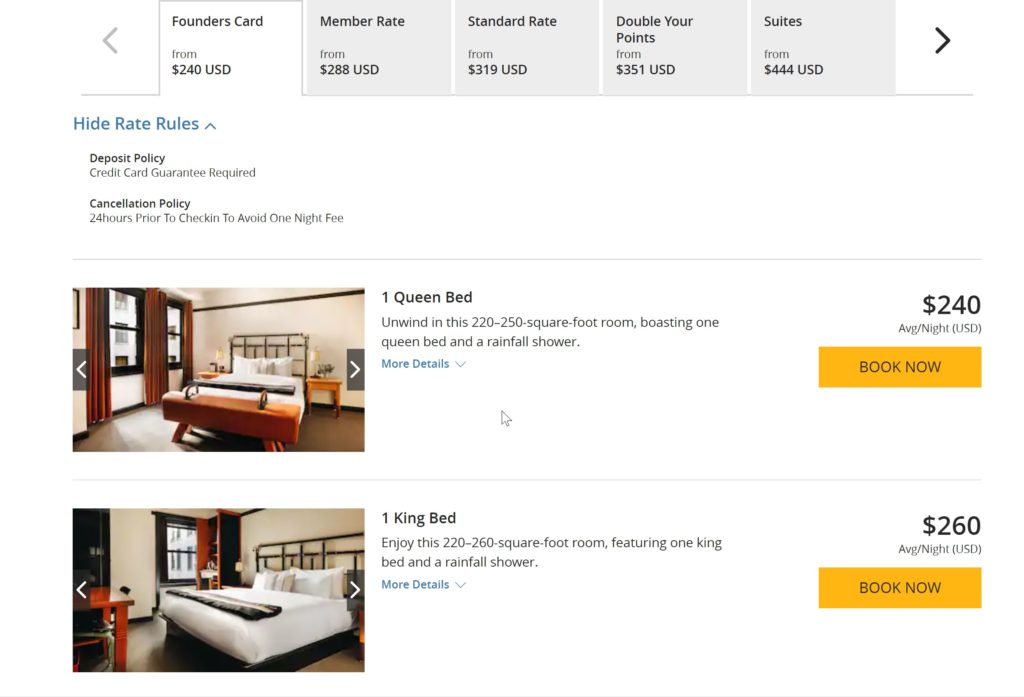Show next photo of King Bed room
The image size is (1024, 697).
355,590
